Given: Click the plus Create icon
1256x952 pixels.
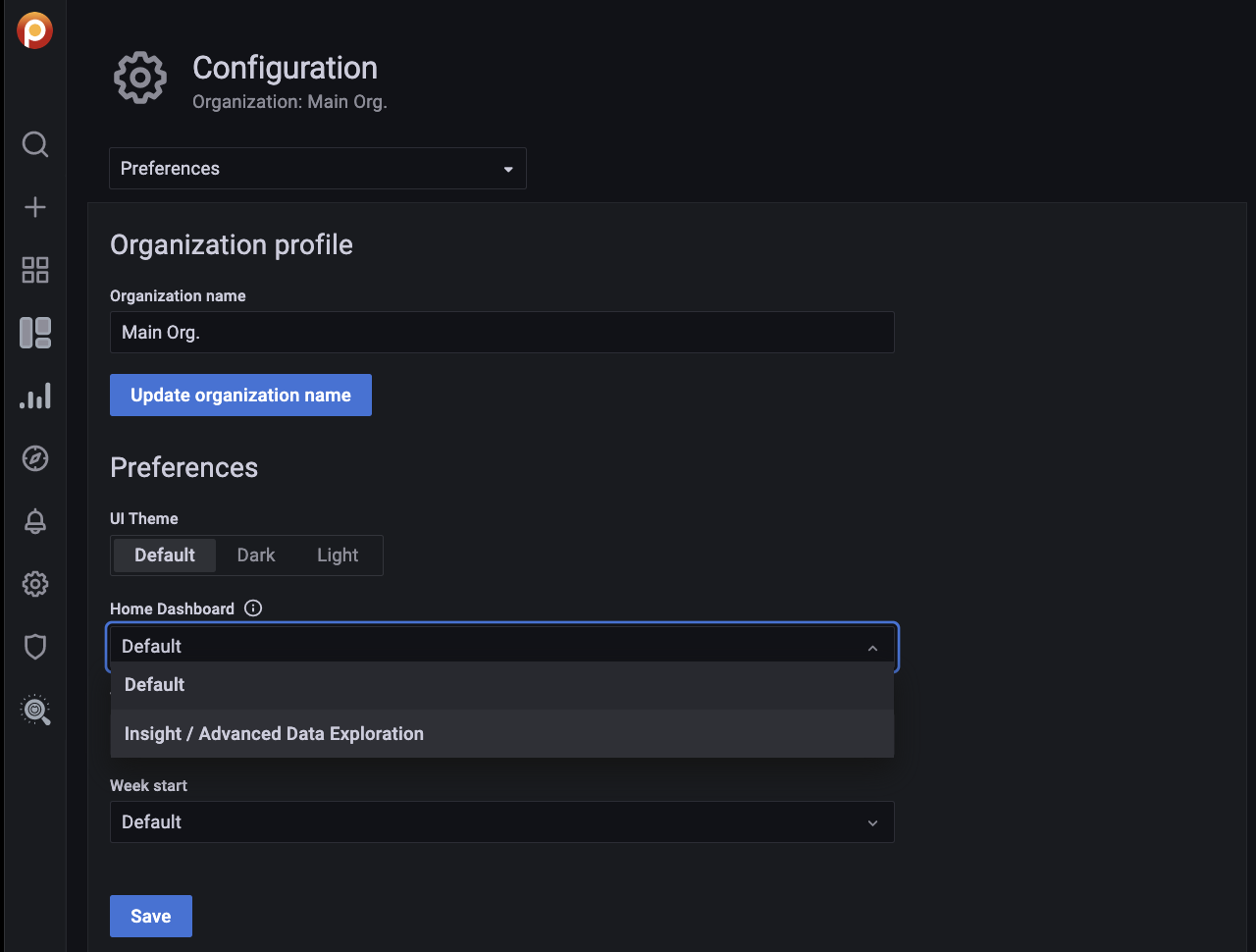Looking at the screenshot, I should (35, 207).
